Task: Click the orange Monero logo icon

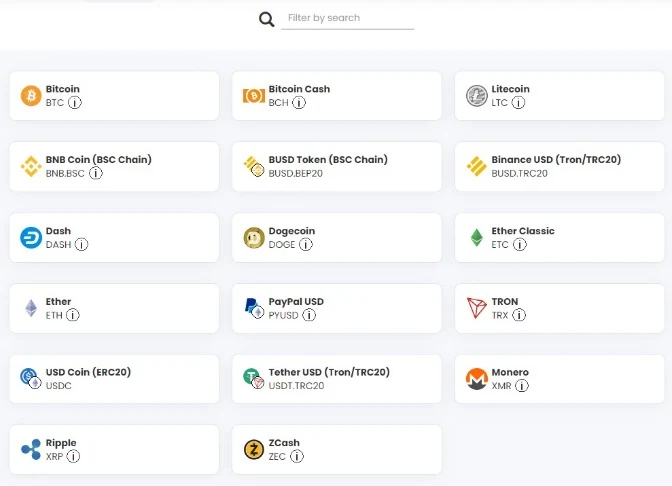Action: 477,379
